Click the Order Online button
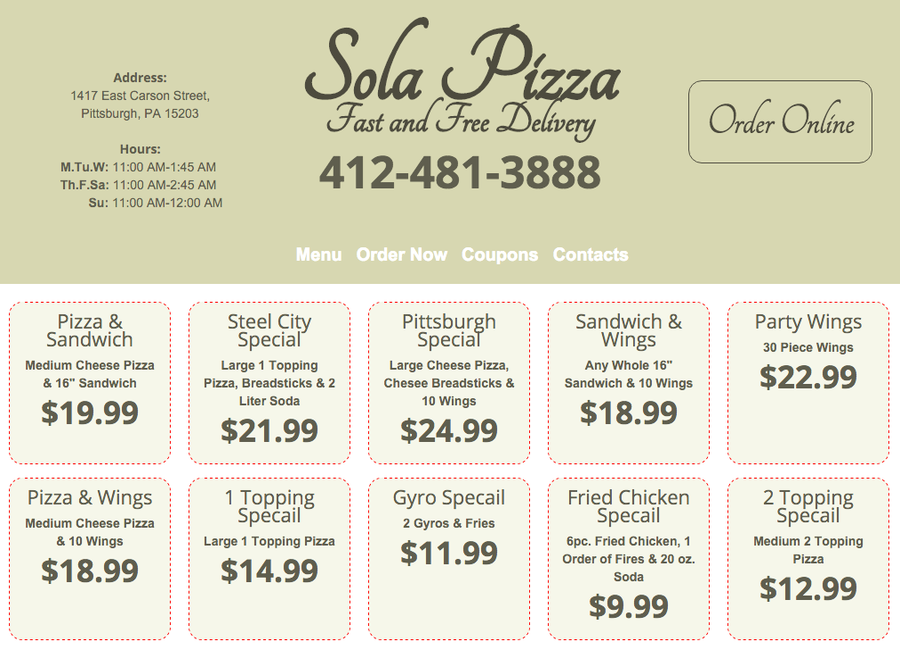 pos(780,122)
